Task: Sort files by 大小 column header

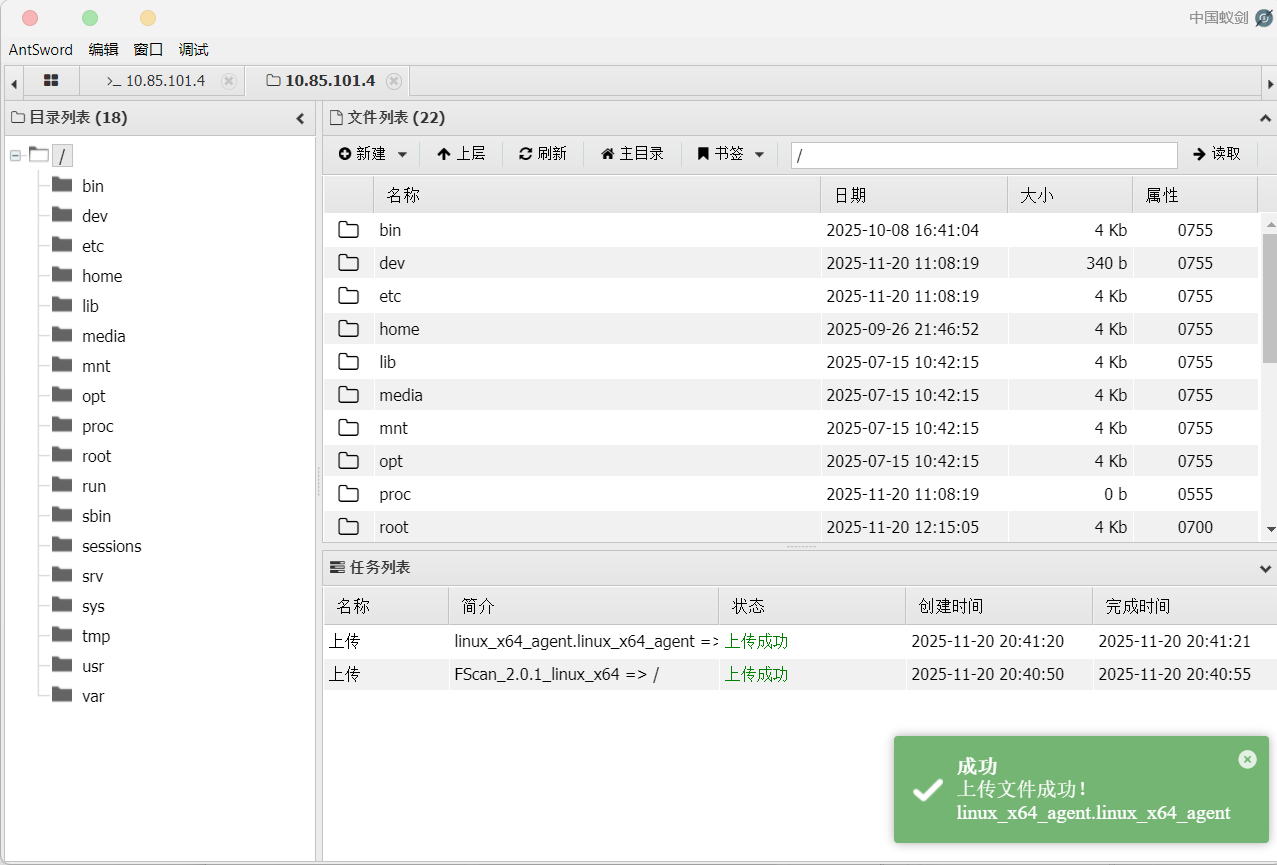Action: point(1070,196)
